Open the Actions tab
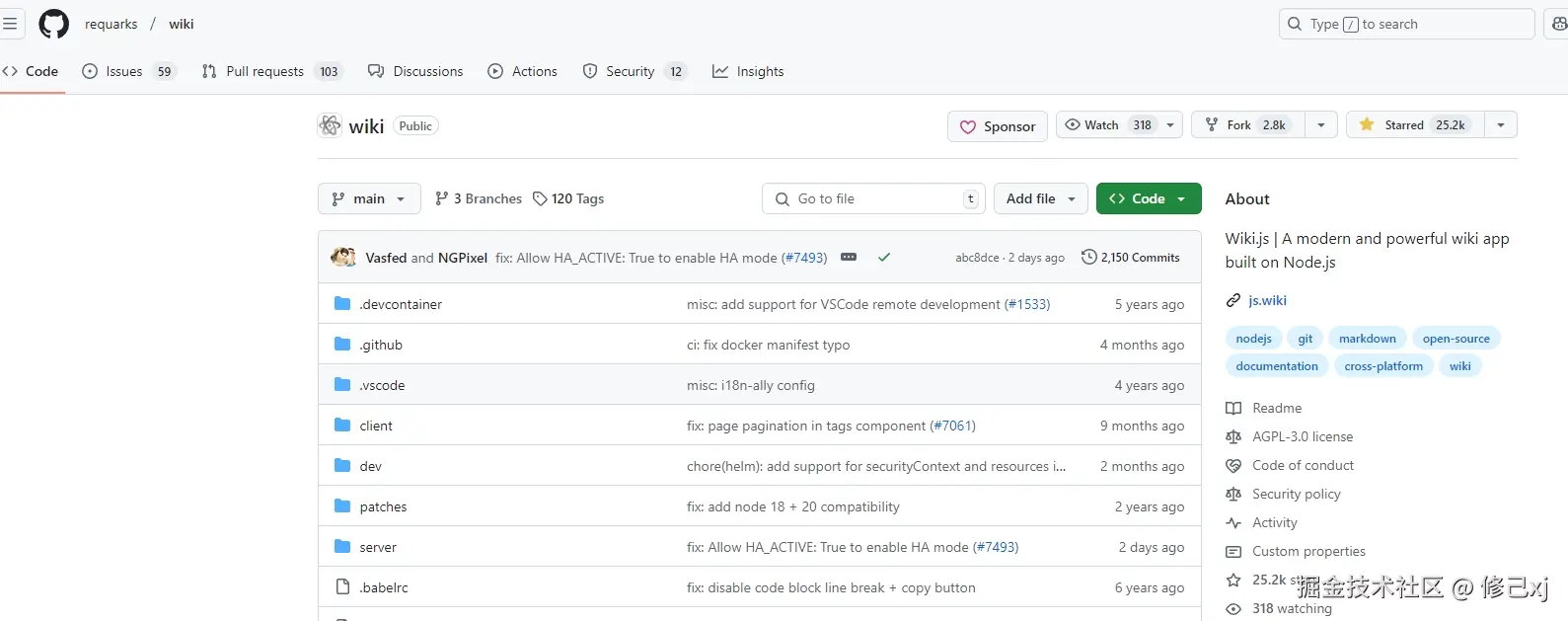 pos(523,71)
